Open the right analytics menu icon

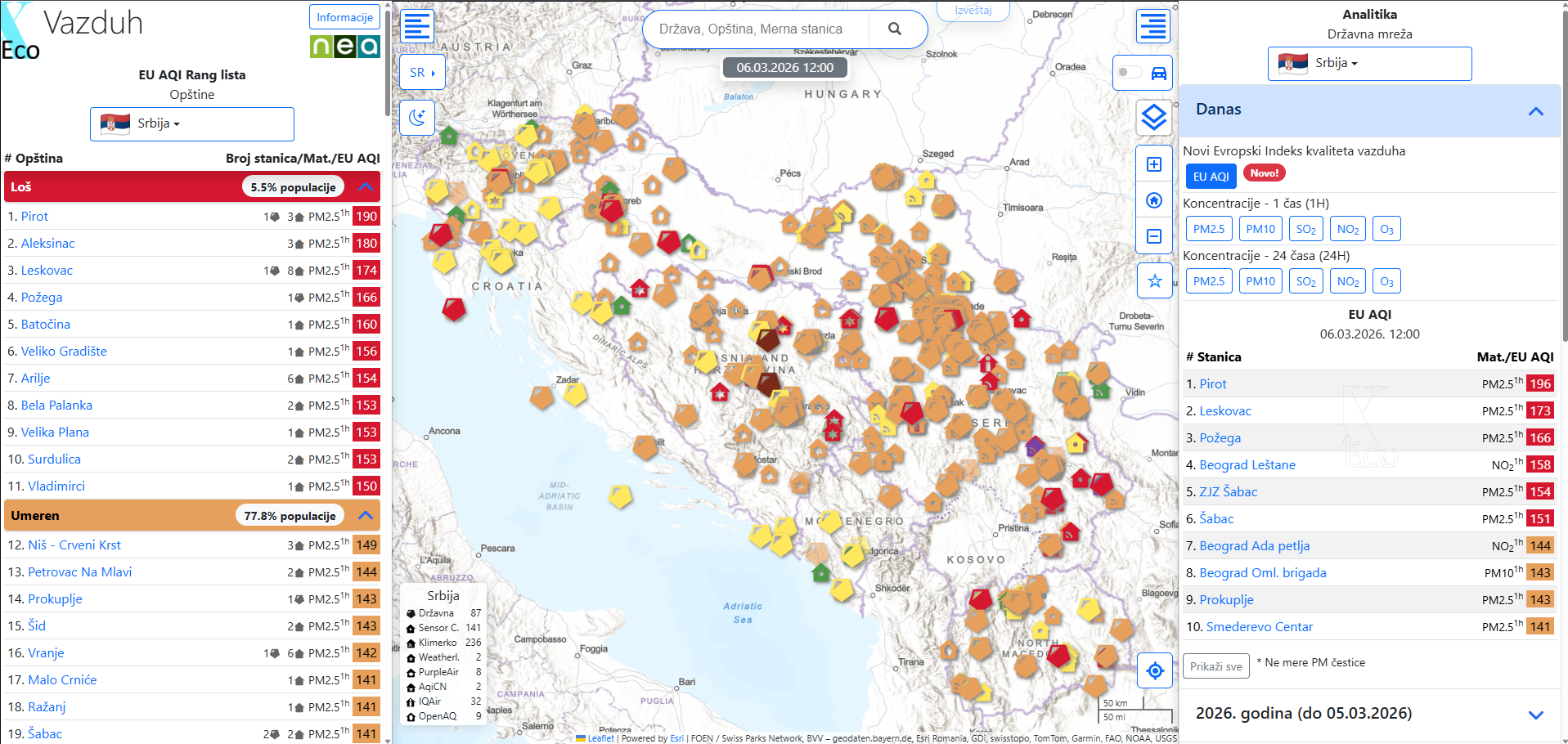coord(1153,26)
